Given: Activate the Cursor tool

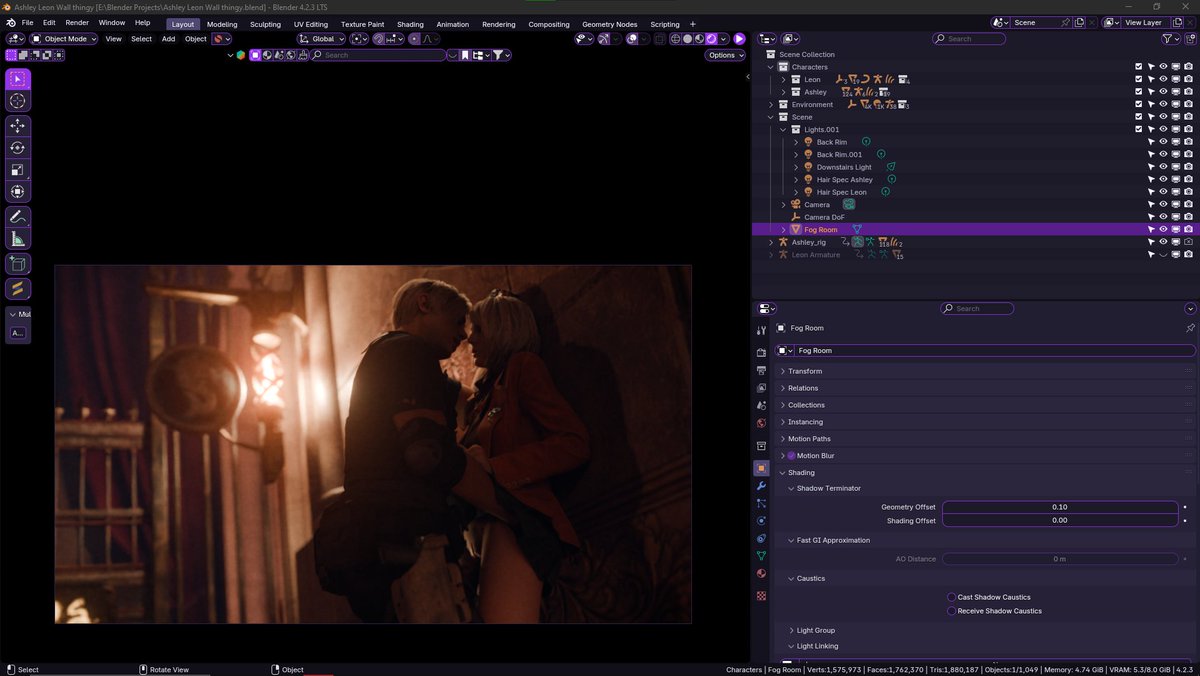Looking at the screenshot, I should point(18,101).
